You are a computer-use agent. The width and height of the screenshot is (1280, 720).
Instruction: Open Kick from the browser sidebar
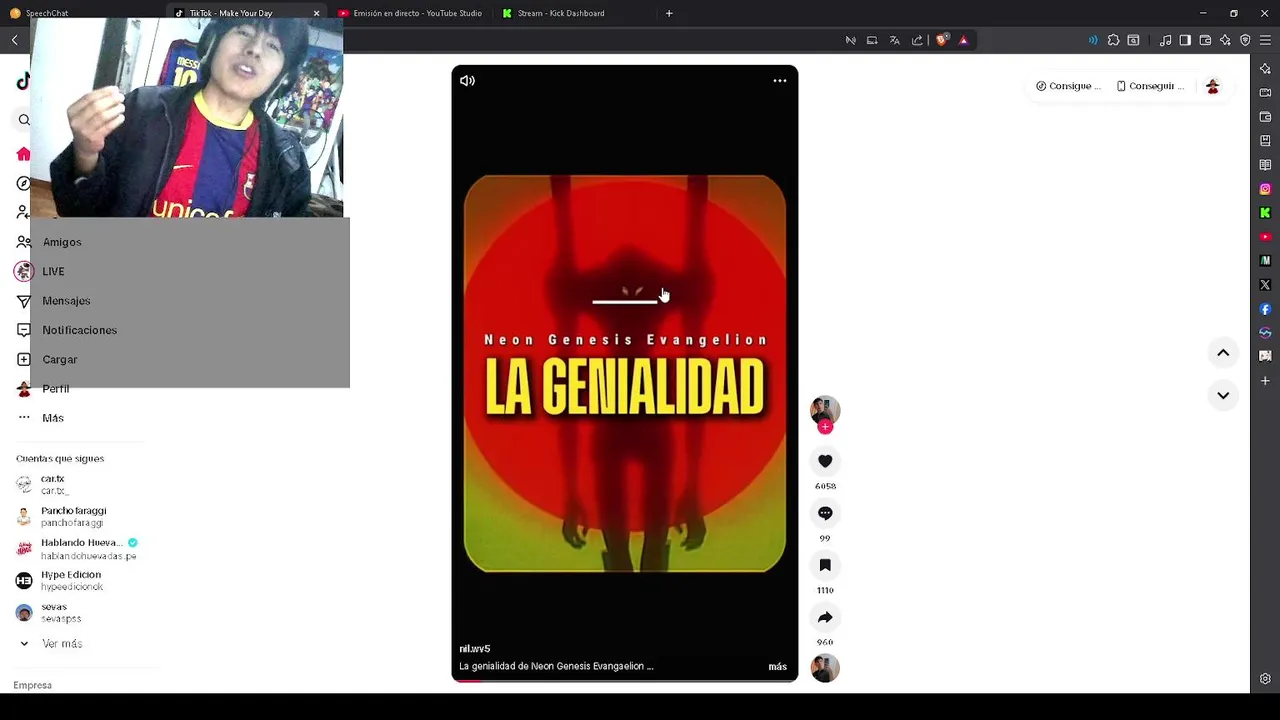click(1265, 213)
